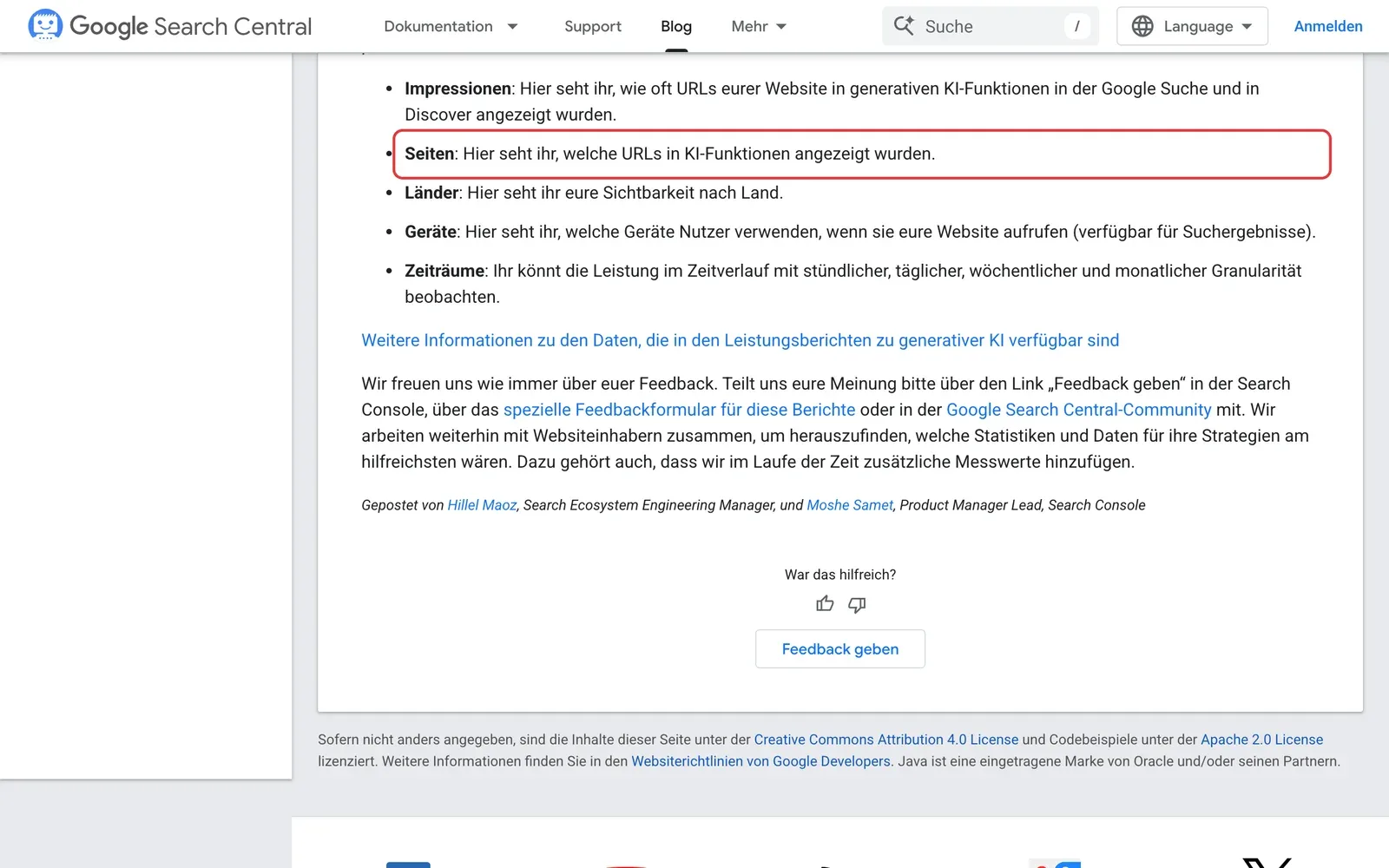This screenshot has width=1389, height=868.
Task: Click the bold word Geräte
Action: point(431,232)
